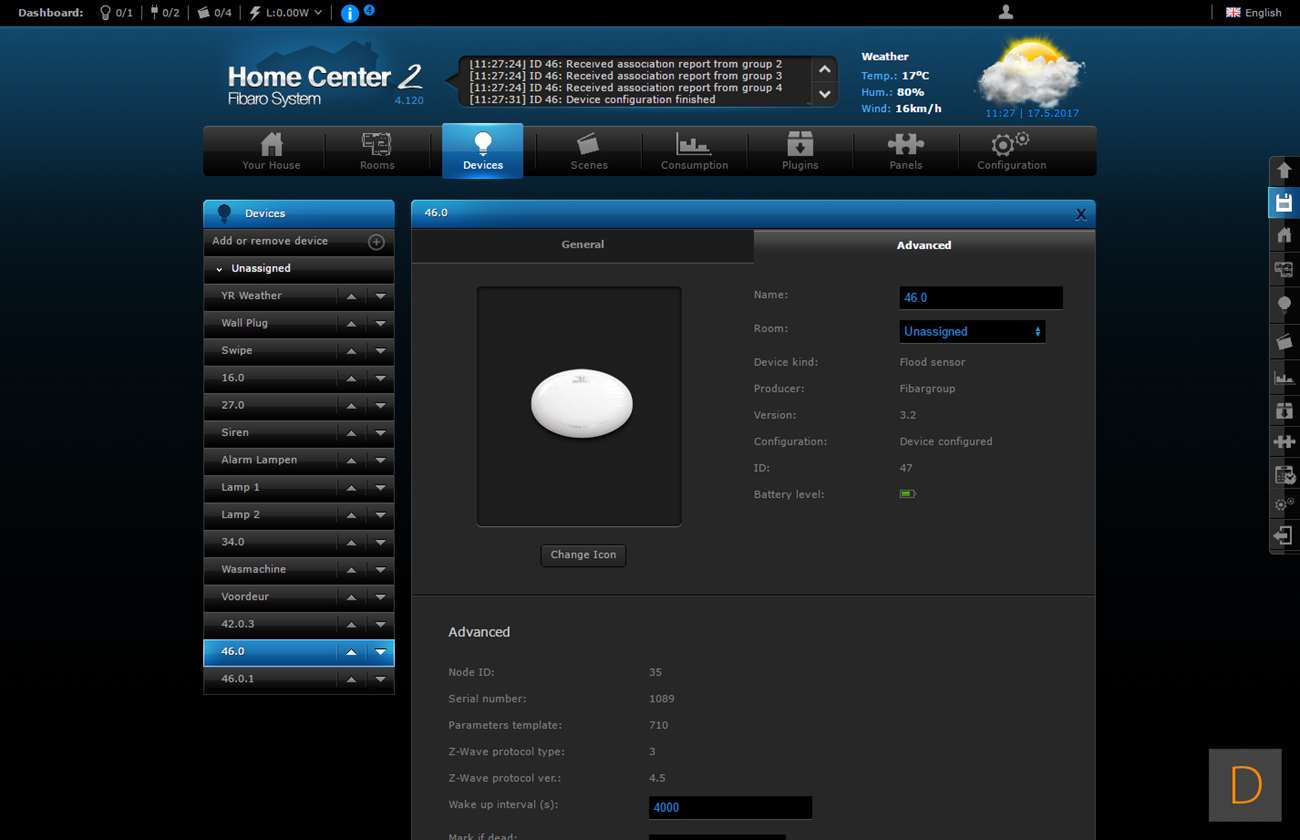Click the flood sensor device image
1300x840 pixels.
point(580,405)
